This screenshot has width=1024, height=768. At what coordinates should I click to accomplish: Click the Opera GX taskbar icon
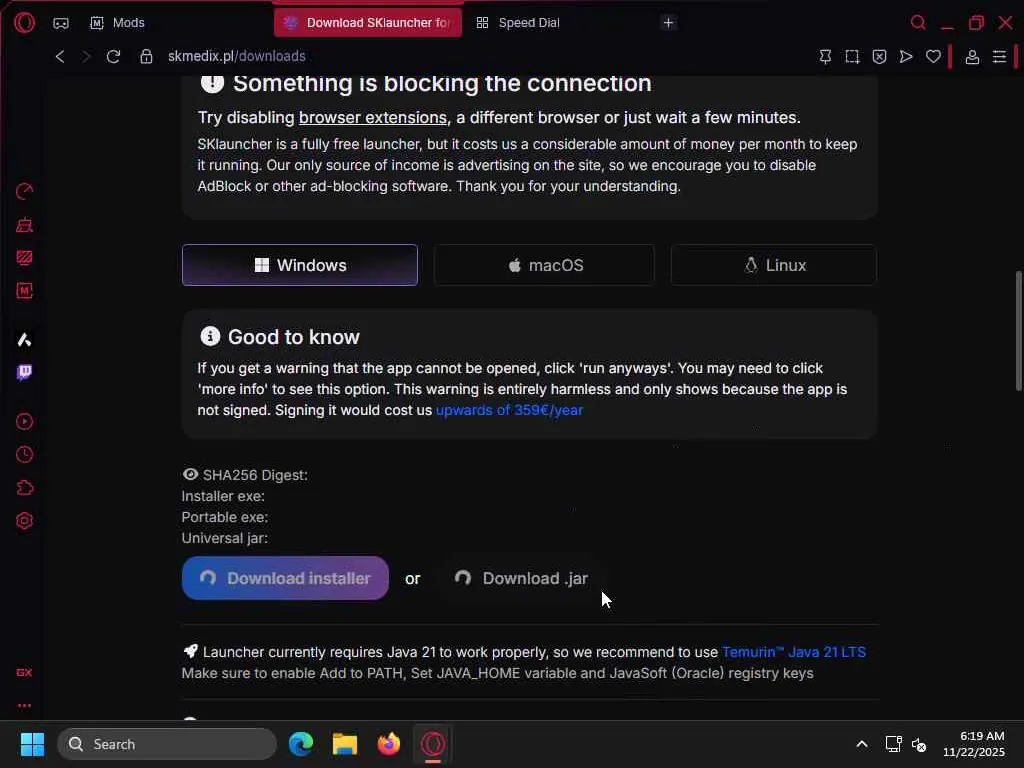coord(433,744)
